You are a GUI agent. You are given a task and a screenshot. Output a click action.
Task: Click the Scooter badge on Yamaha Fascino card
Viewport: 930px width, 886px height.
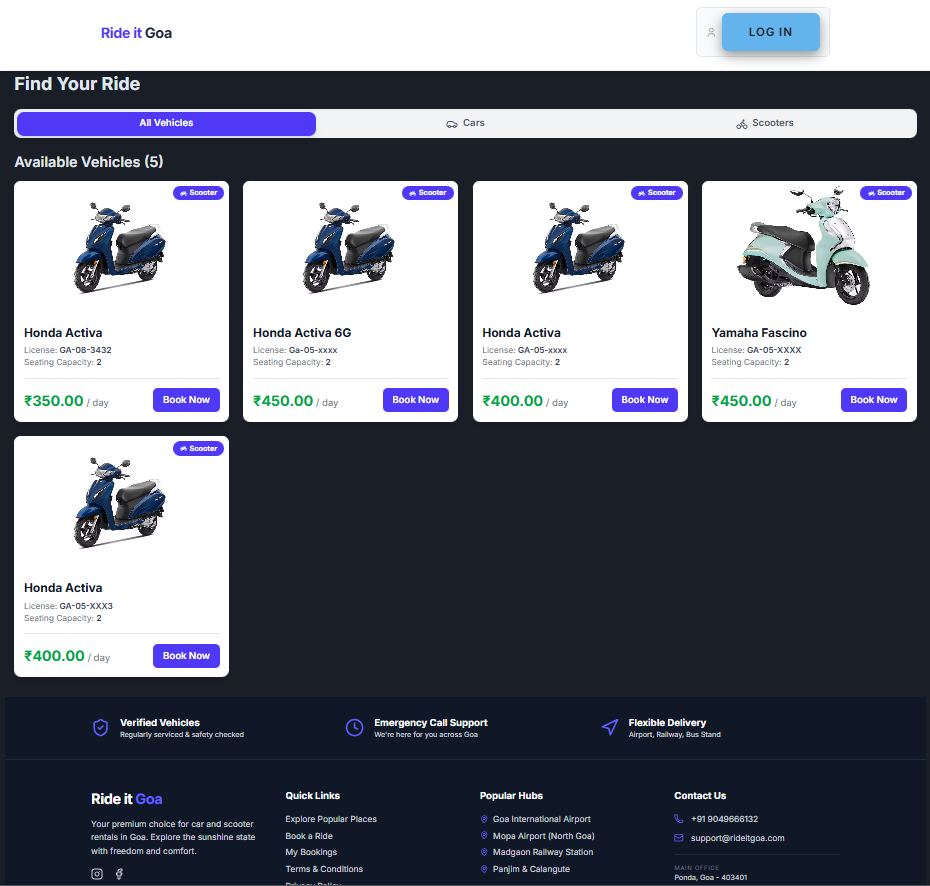(x=885, y=193)
